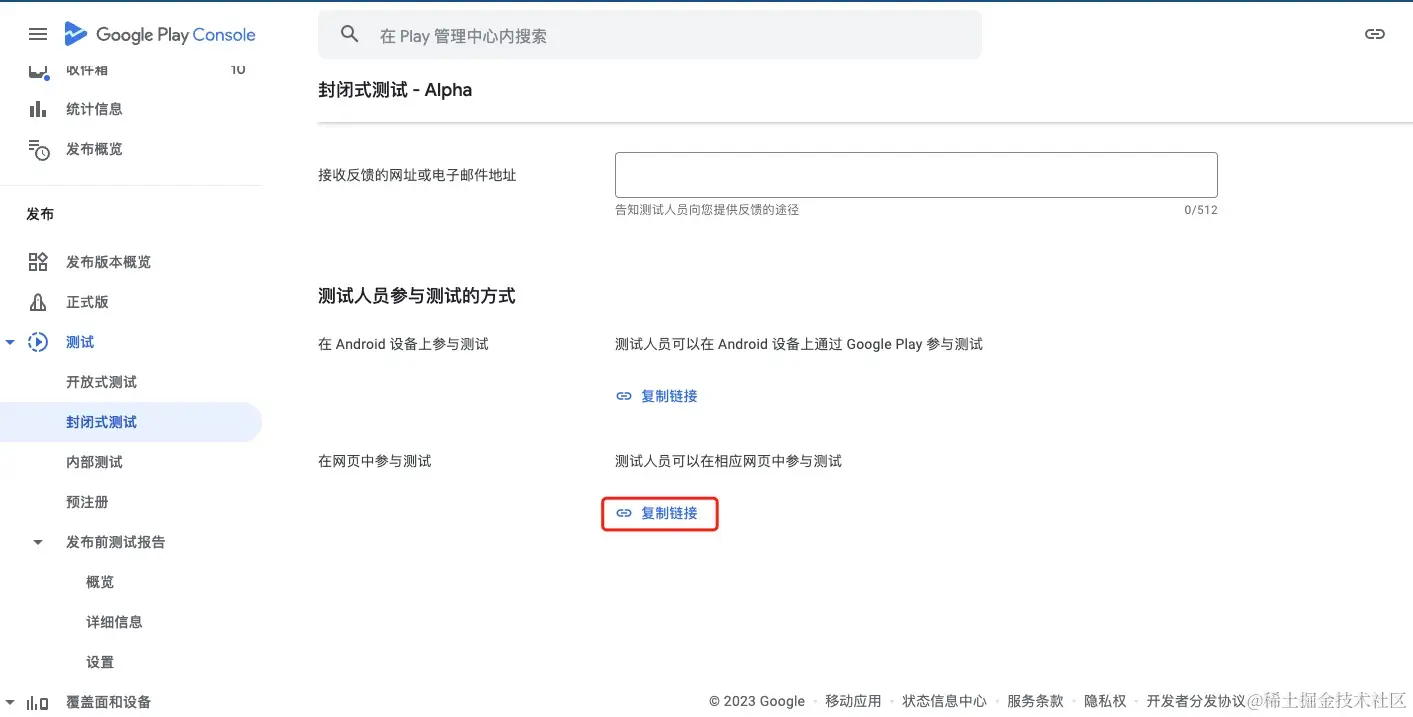Open 收件箱 in the sidebar
Viewport: 1413px width, 717px height.
tap(87, 70)
